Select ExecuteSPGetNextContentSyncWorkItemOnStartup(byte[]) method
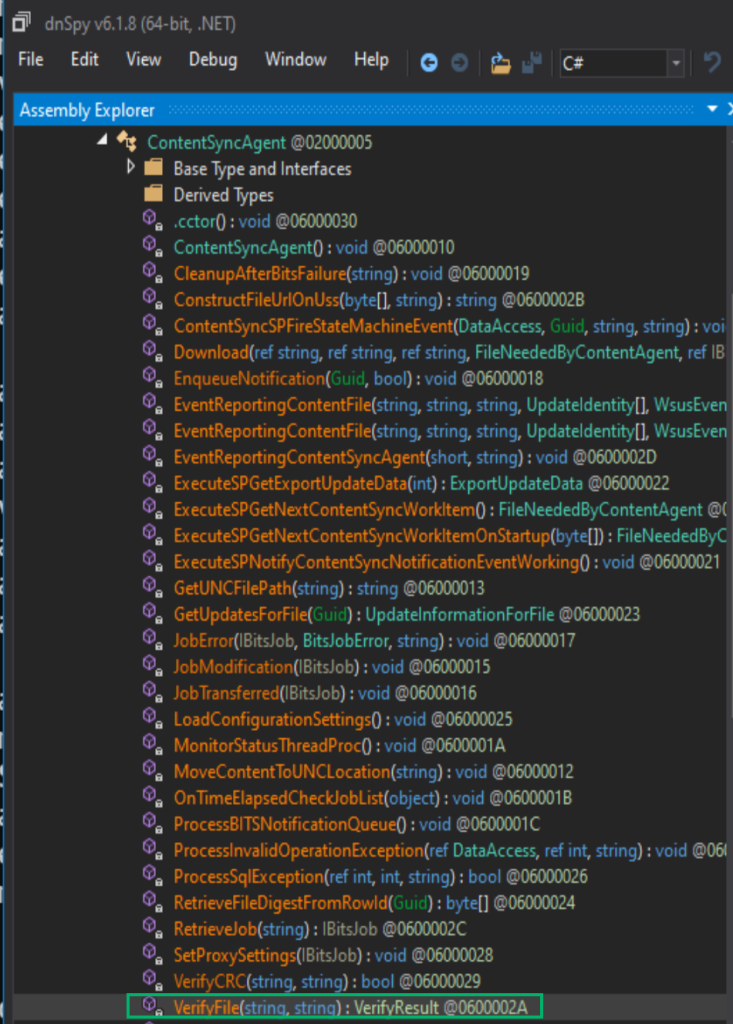This screenshot has height=1024, width=733. pyautogui.click(x=449, y=536)
